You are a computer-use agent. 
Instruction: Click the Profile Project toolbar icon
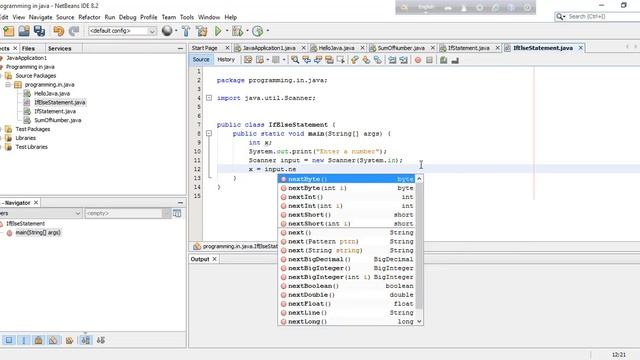coord(258,31)
